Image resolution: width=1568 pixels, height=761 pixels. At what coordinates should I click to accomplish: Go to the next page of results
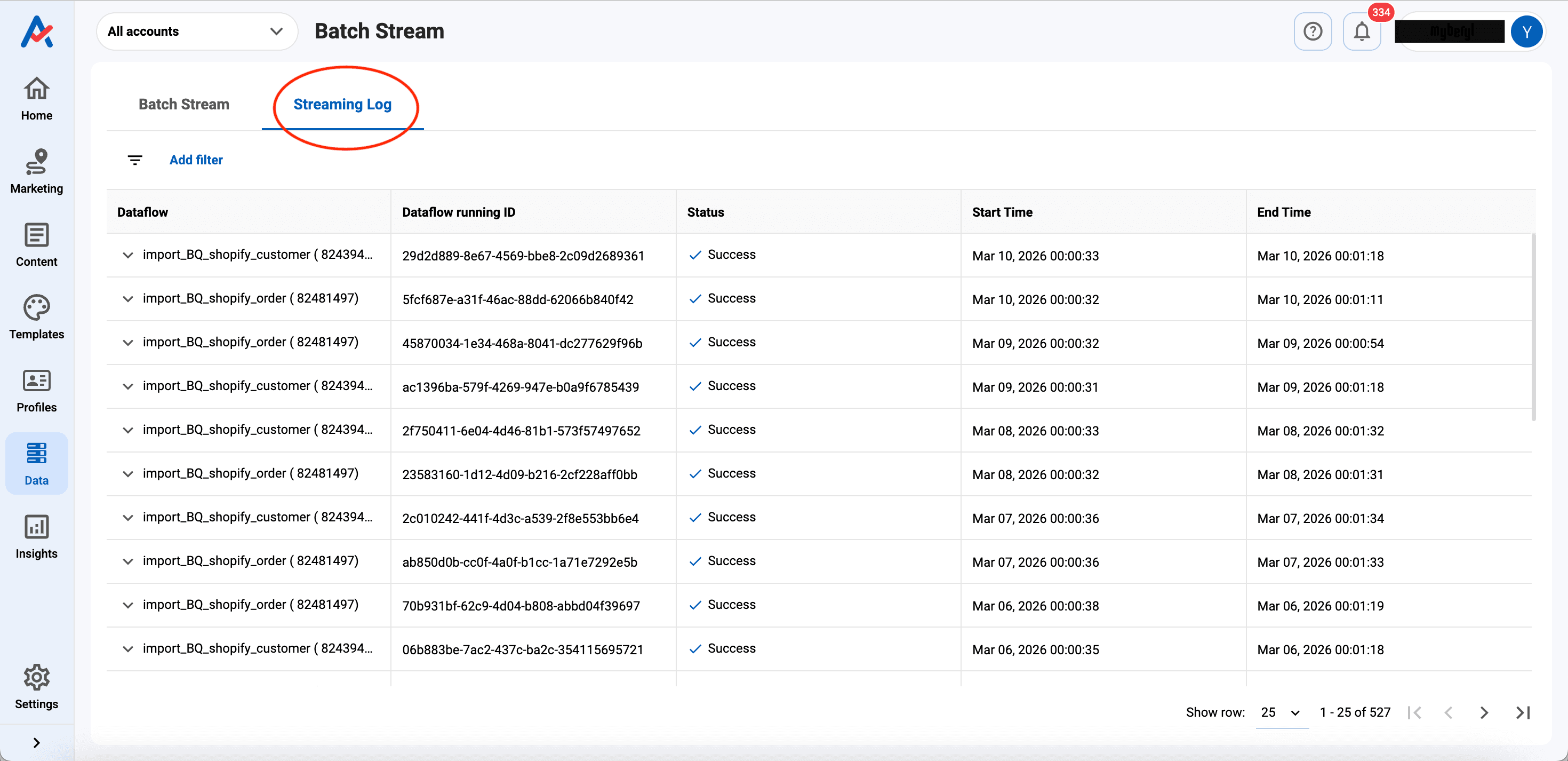[1483, 712]
